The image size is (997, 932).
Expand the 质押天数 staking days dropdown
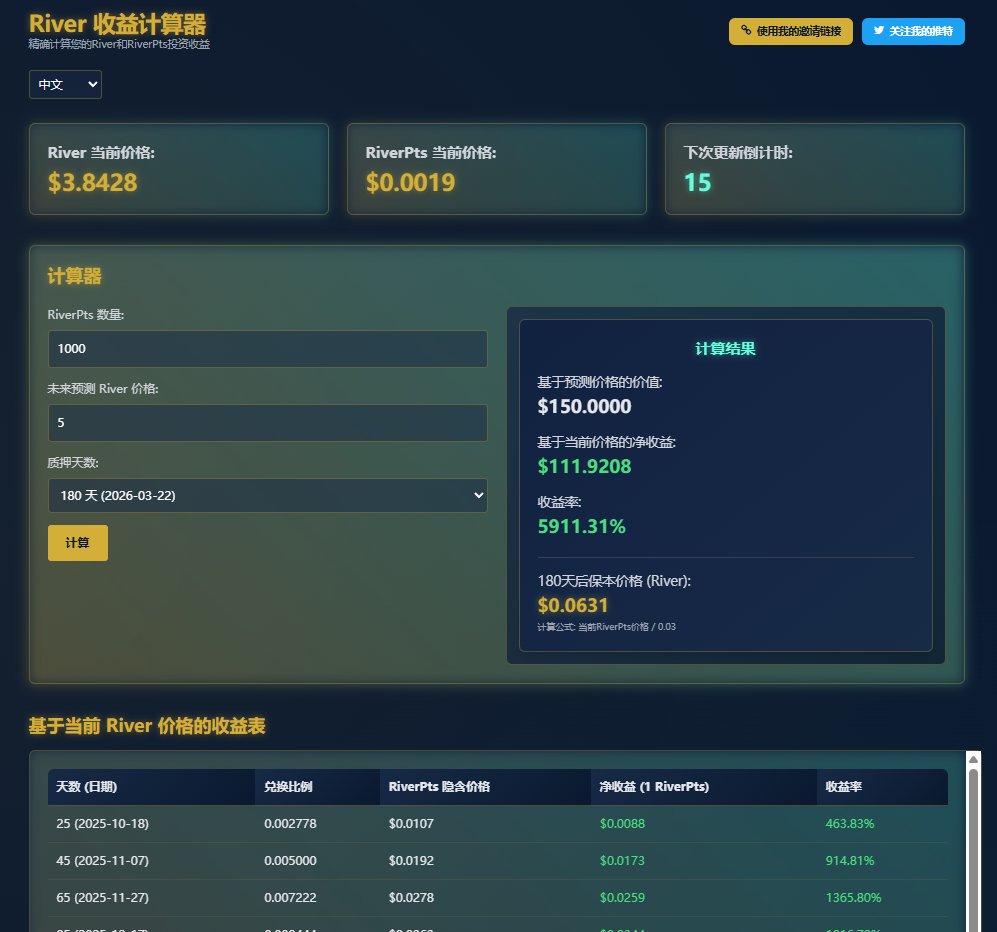267,496
